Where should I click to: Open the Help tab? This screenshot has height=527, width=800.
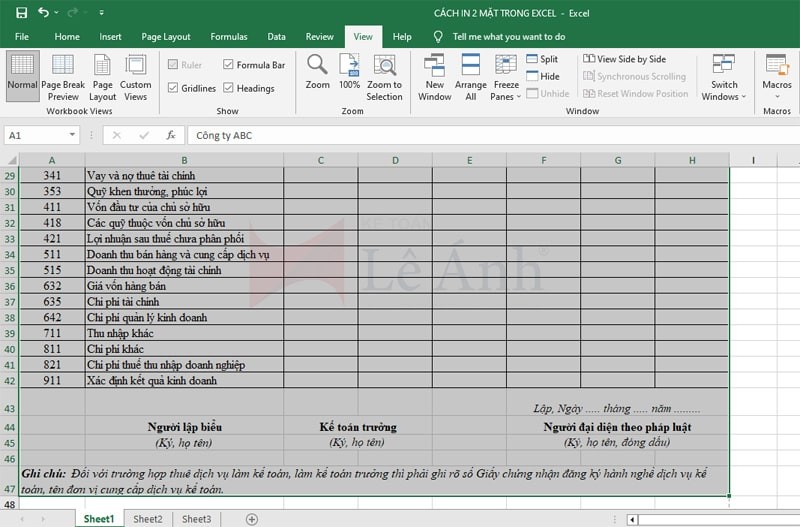(402, 37)
